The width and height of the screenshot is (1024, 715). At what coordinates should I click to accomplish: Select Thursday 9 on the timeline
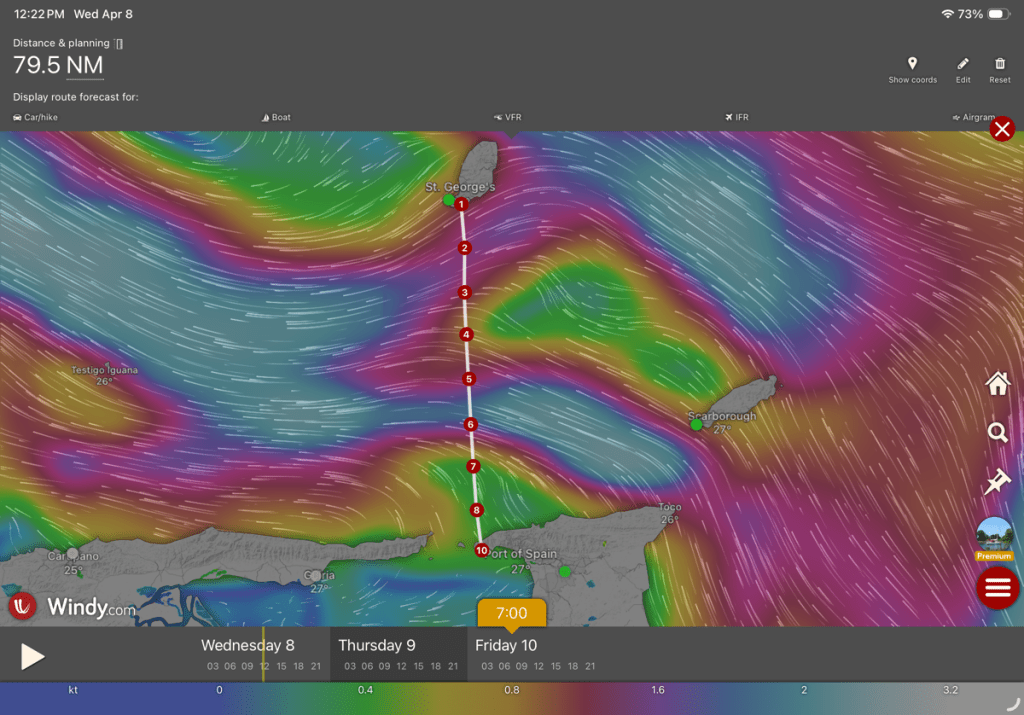point(377,646)
